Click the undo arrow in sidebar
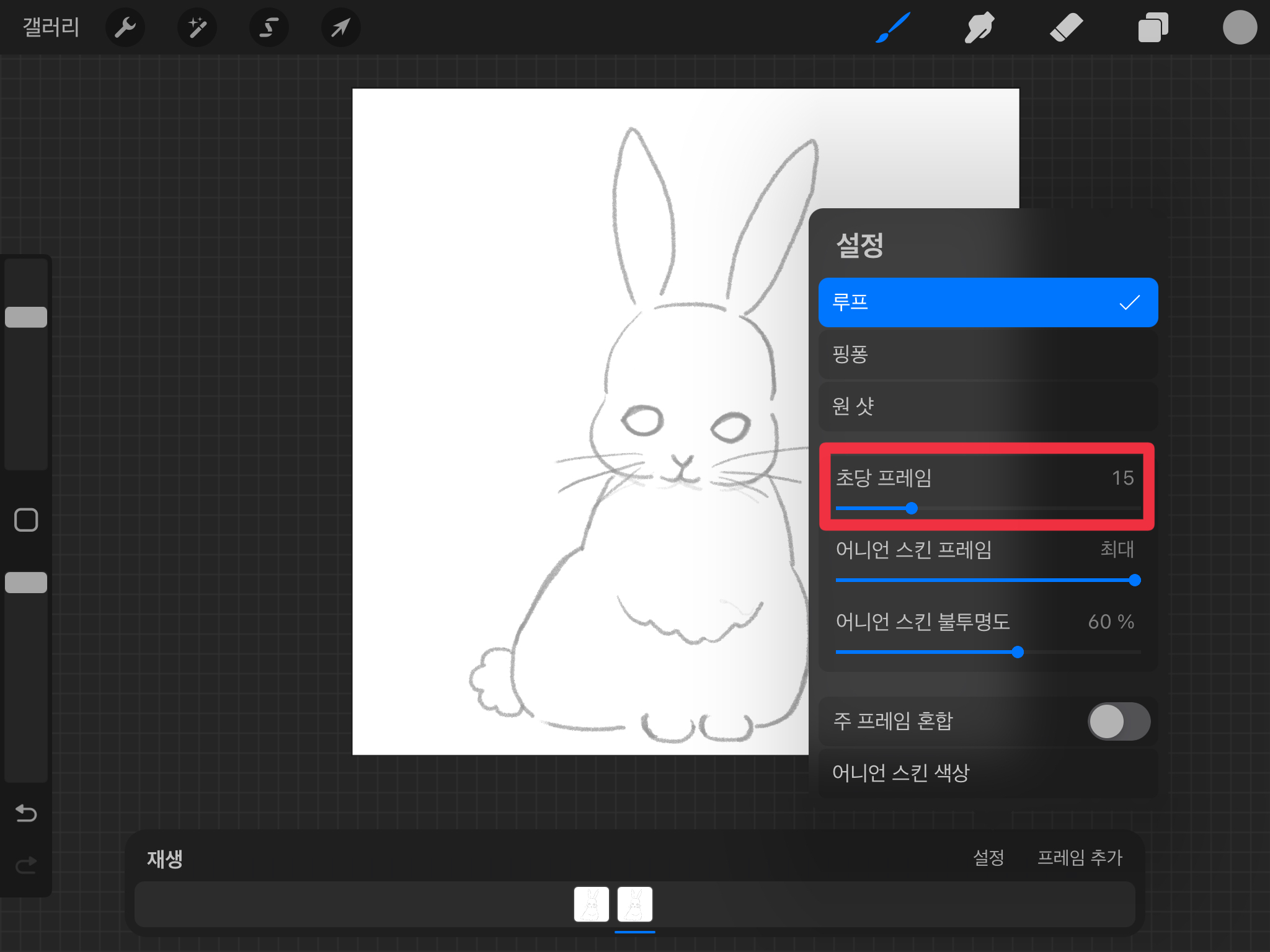 pos(26,813)
